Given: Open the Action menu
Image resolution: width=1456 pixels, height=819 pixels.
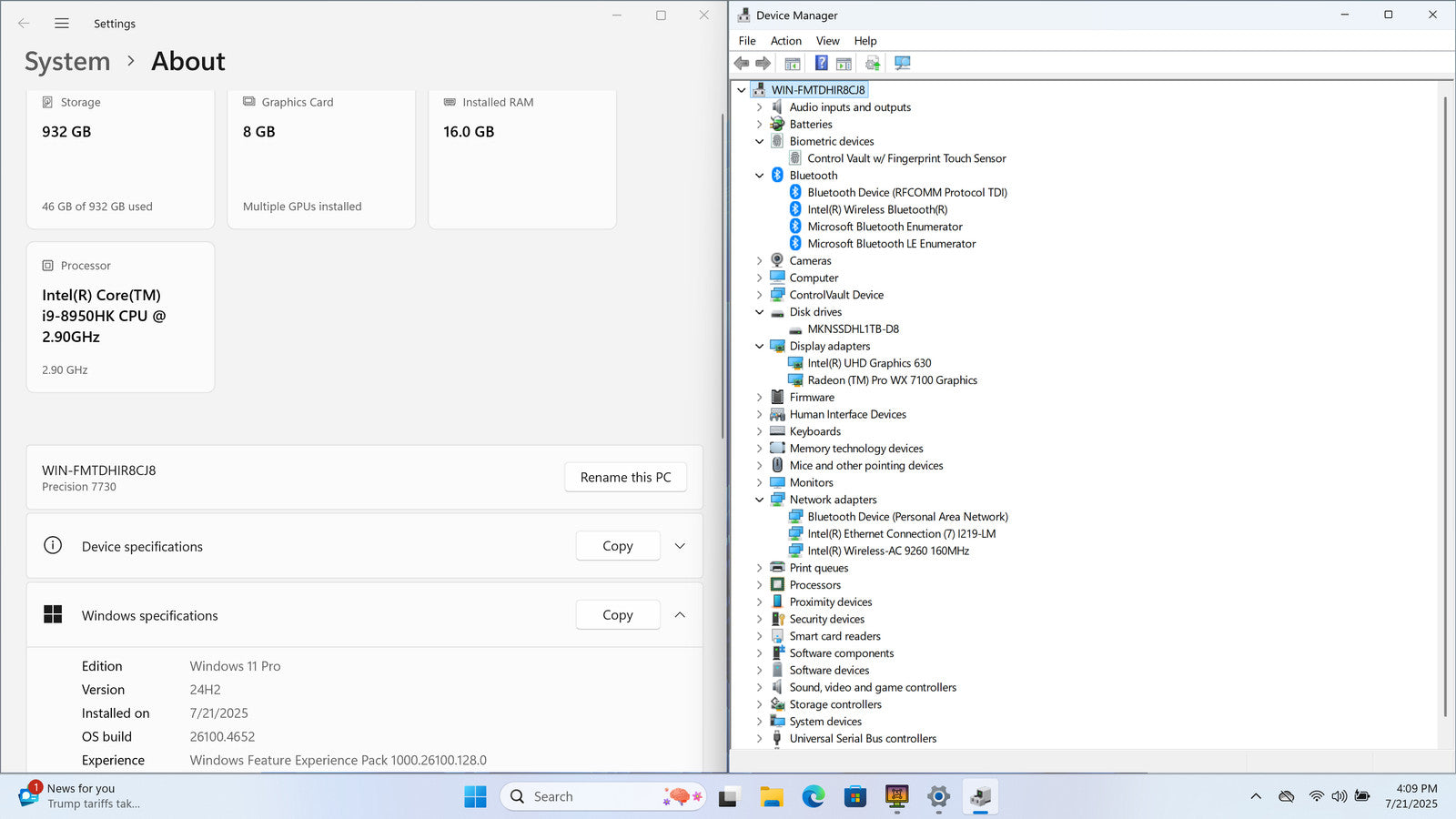Looking at the screenshot, I should 785,41.
